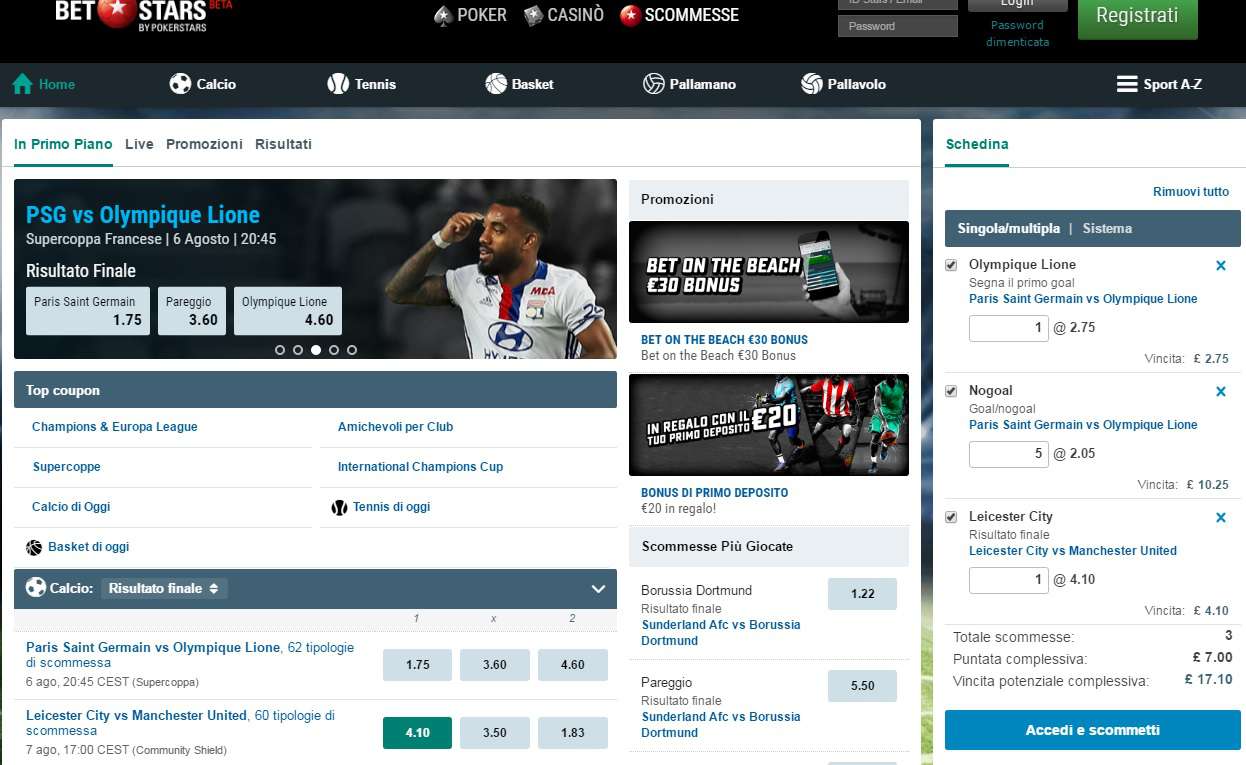
Task: Switch to the Promozioni tab
Action: point(204,144)
